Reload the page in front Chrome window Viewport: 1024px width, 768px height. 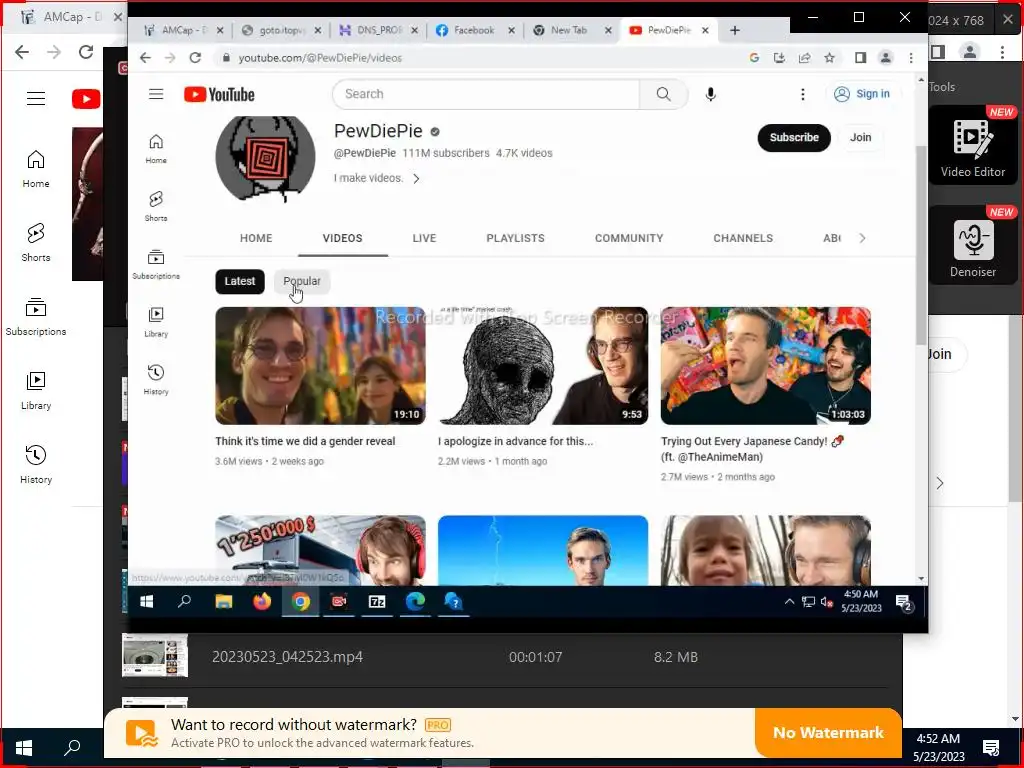[195, 57]
